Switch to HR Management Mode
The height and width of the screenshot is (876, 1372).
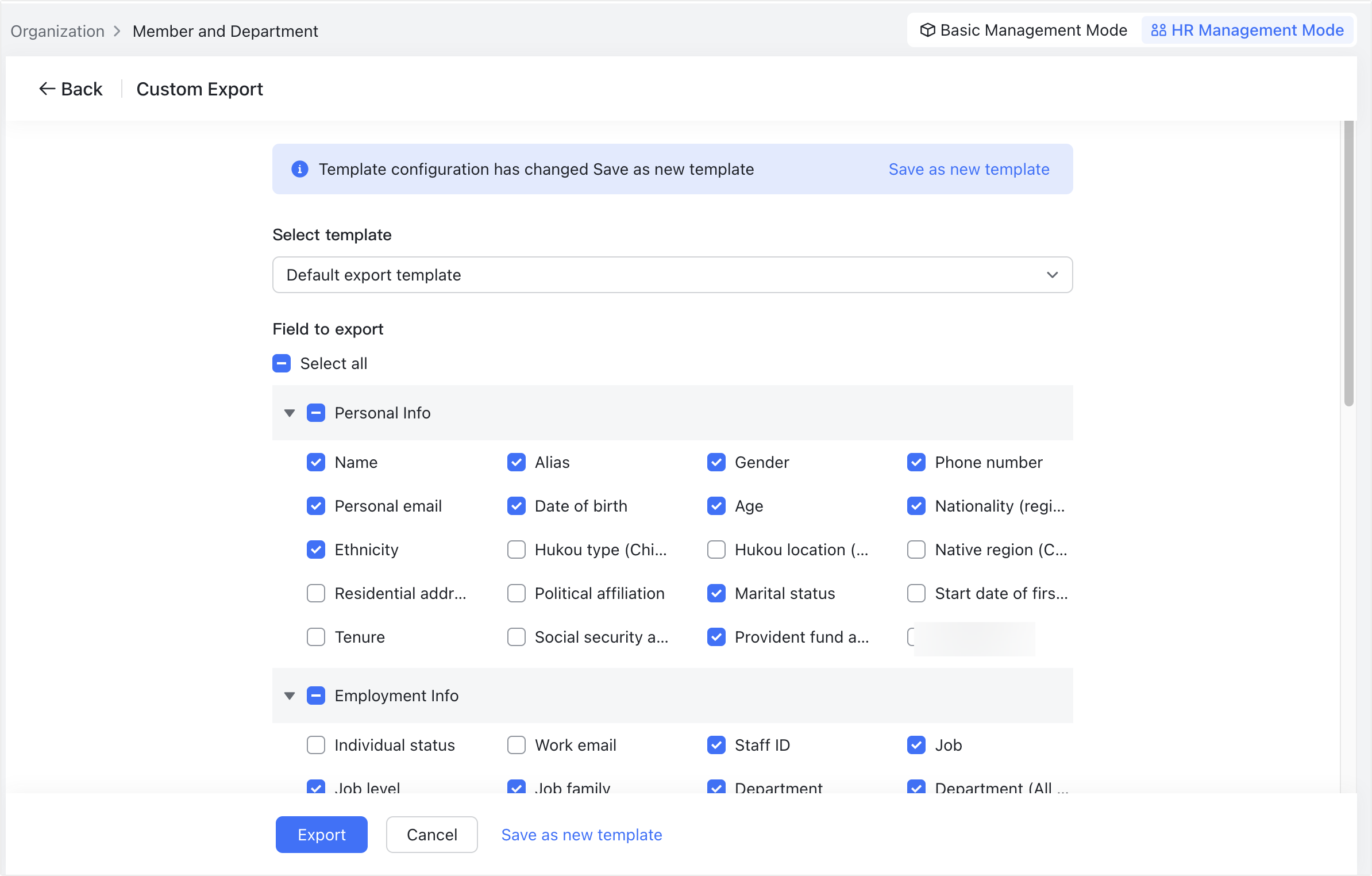click(x=1247, y=30)
